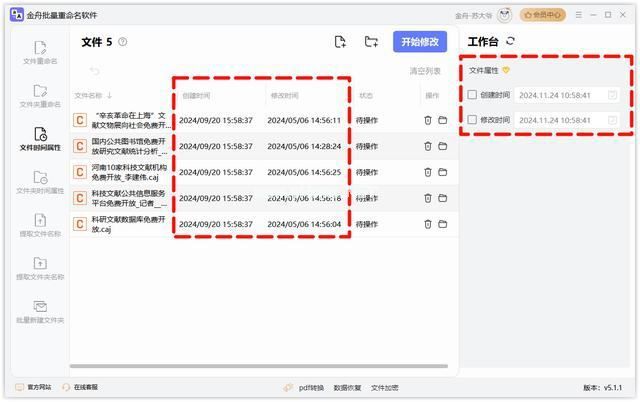The width and height of the screenshot is (640, 402).
Task: Click the add folder icon
Action: click(x=371, y=42)
